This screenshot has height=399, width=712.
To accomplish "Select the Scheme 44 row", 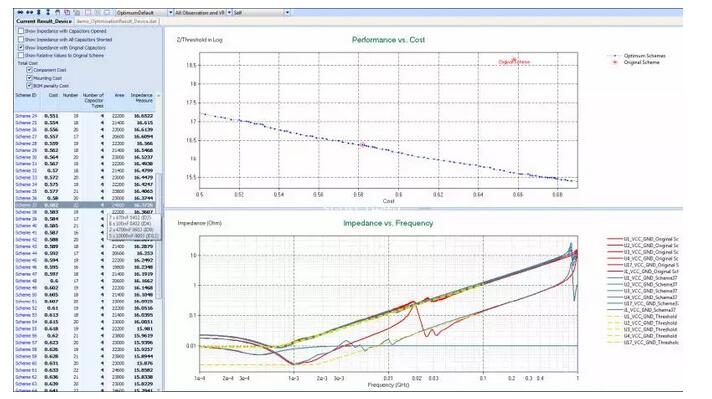I will click(85, 253).
